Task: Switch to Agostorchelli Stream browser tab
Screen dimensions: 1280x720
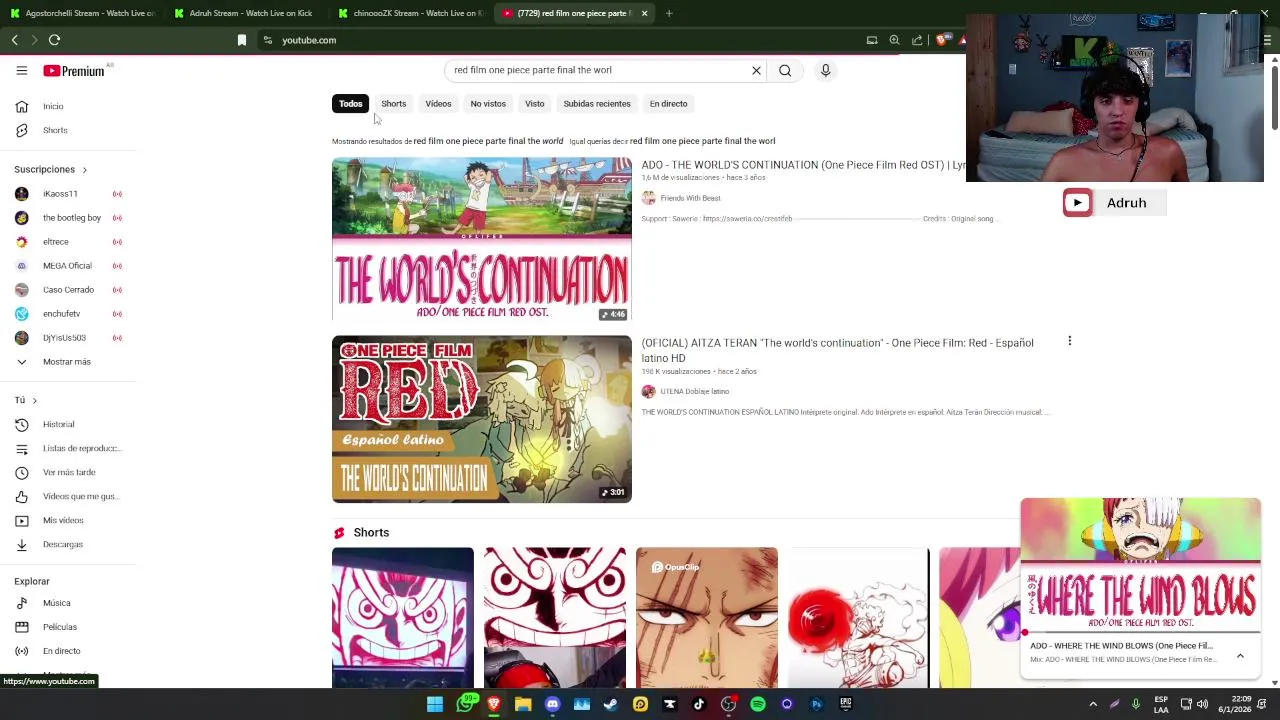Action: 80,13
